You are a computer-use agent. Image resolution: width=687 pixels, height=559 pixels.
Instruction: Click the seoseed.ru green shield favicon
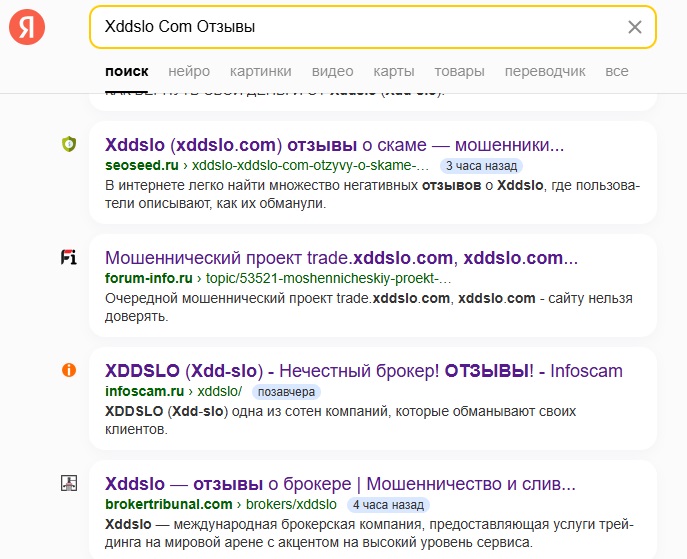(x=69, y=144)
